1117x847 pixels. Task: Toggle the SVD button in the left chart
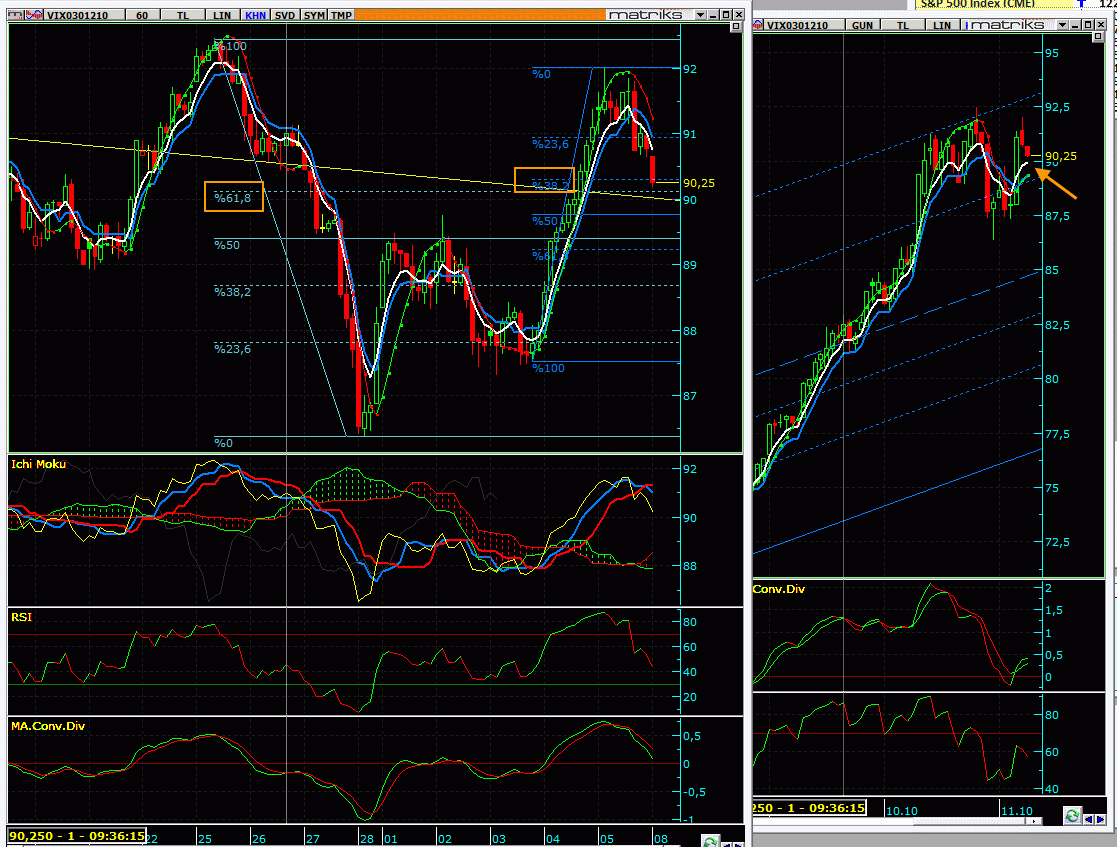(285, 15)
